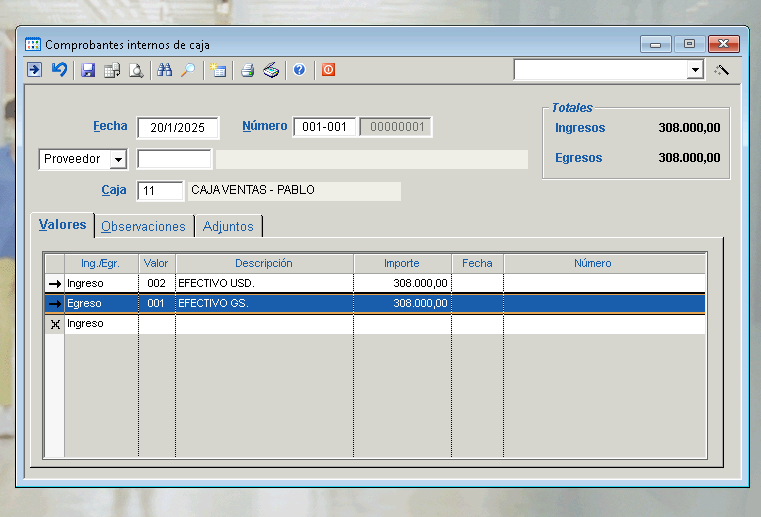Save the voucher with the floppy disk icon
Screen dimensions: 761x517
[88, 70]
